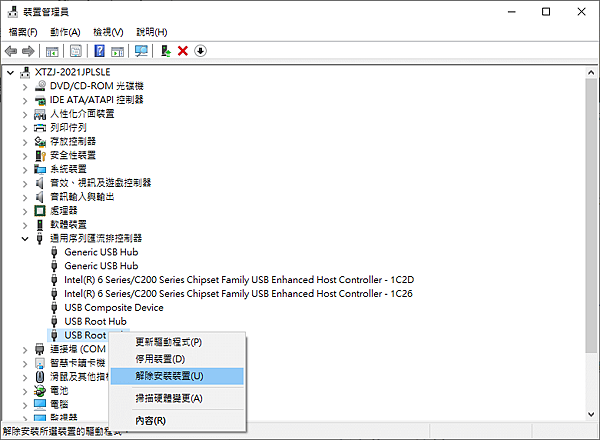Screen dimensions: 600x440
Task: Click the 存放控制器 category icon
Action: click(x=40, y=142)
